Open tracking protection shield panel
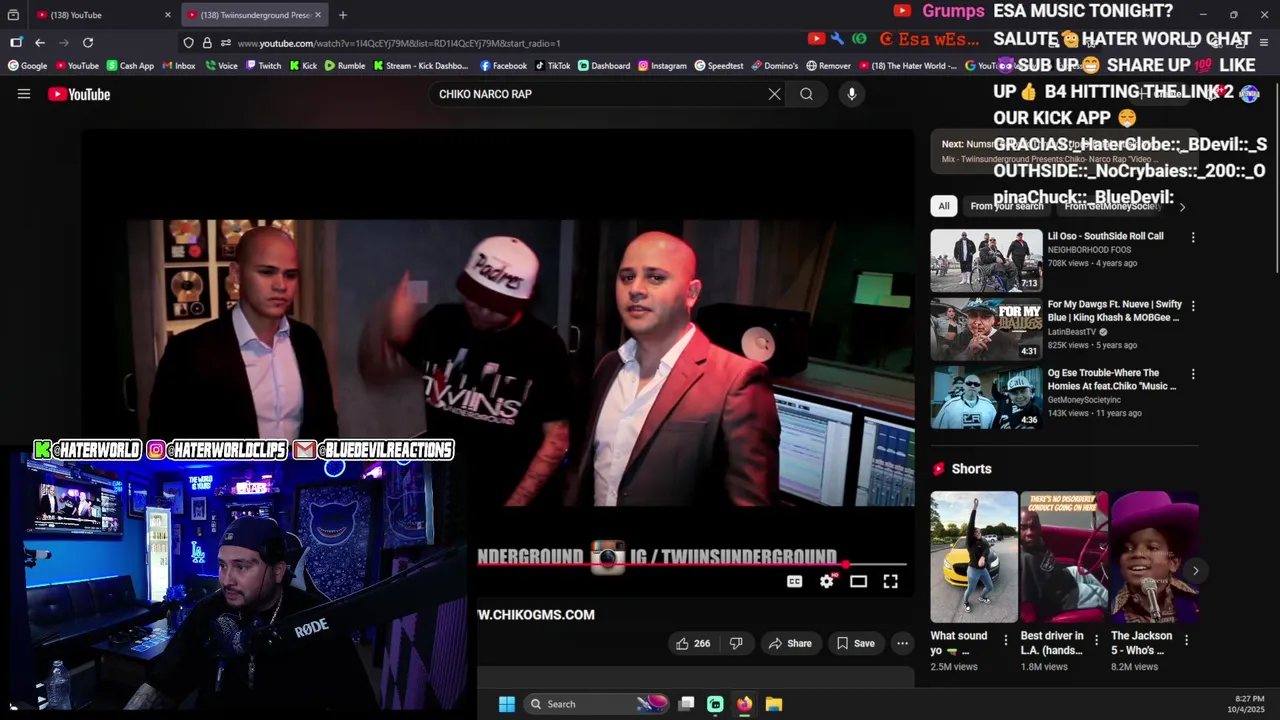Viewport: 1280px width, 720px height. click(188, 43)
